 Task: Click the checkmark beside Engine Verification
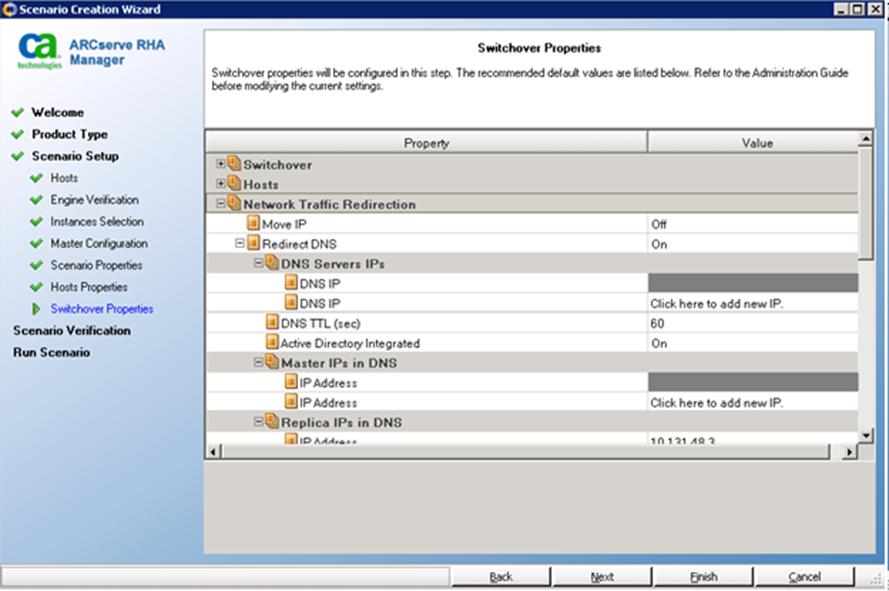pyautogui.click(x=36, y=200)
